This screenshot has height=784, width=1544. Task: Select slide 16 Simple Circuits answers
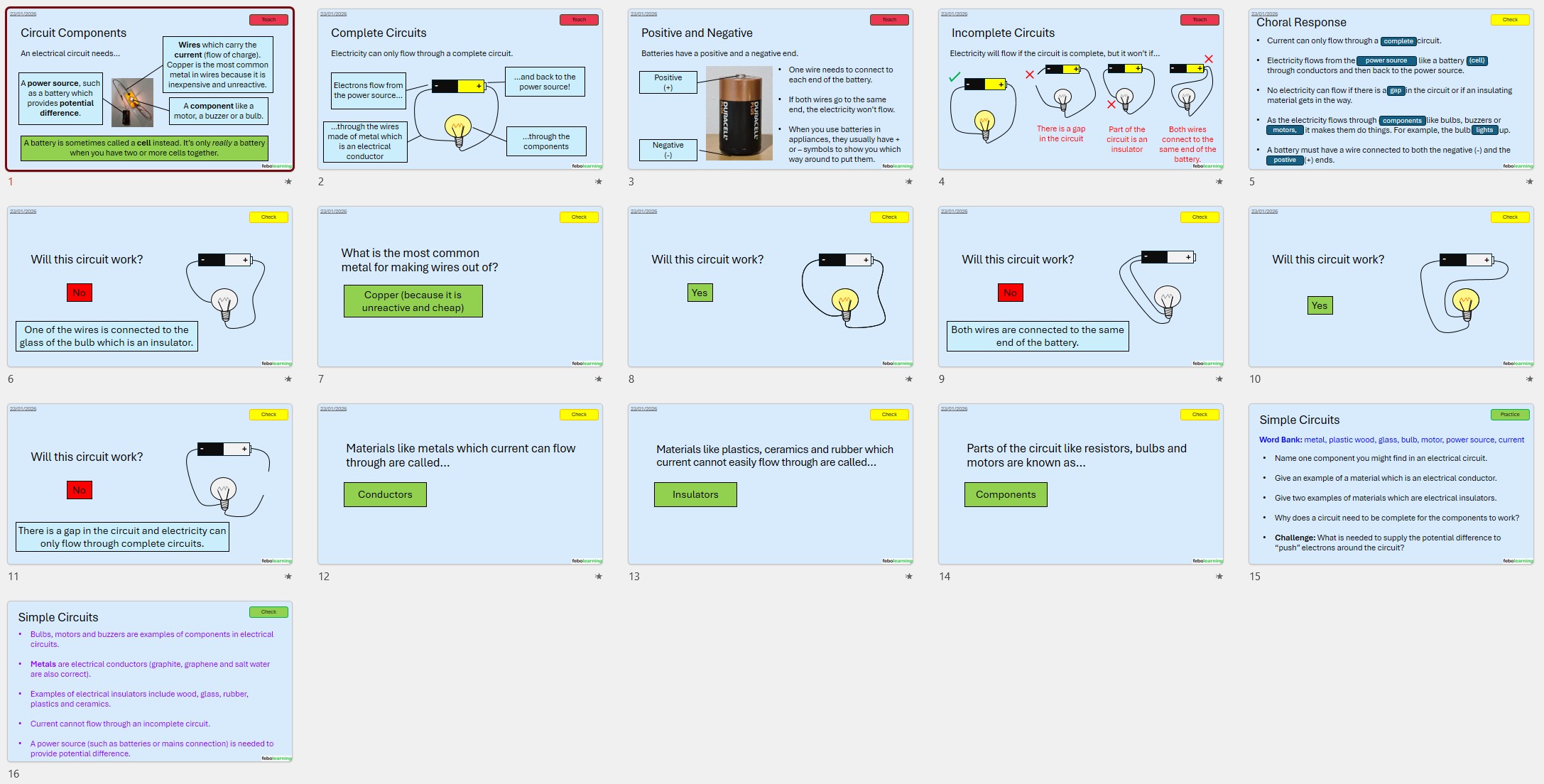[150, 682]
